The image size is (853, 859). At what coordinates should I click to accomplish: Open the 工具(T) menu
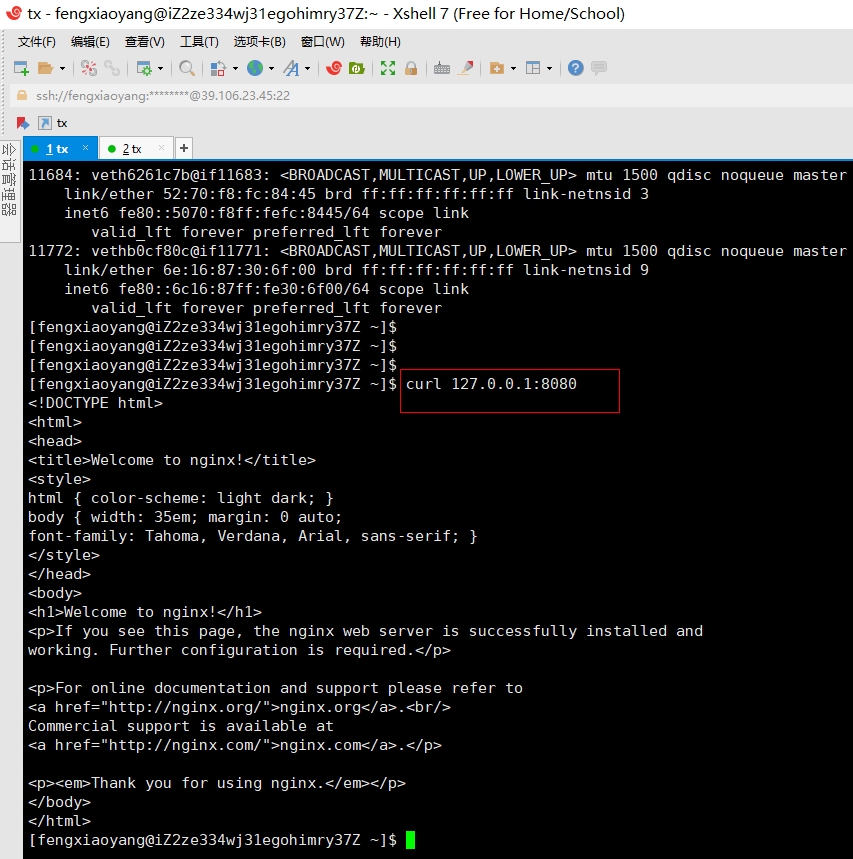199,42
